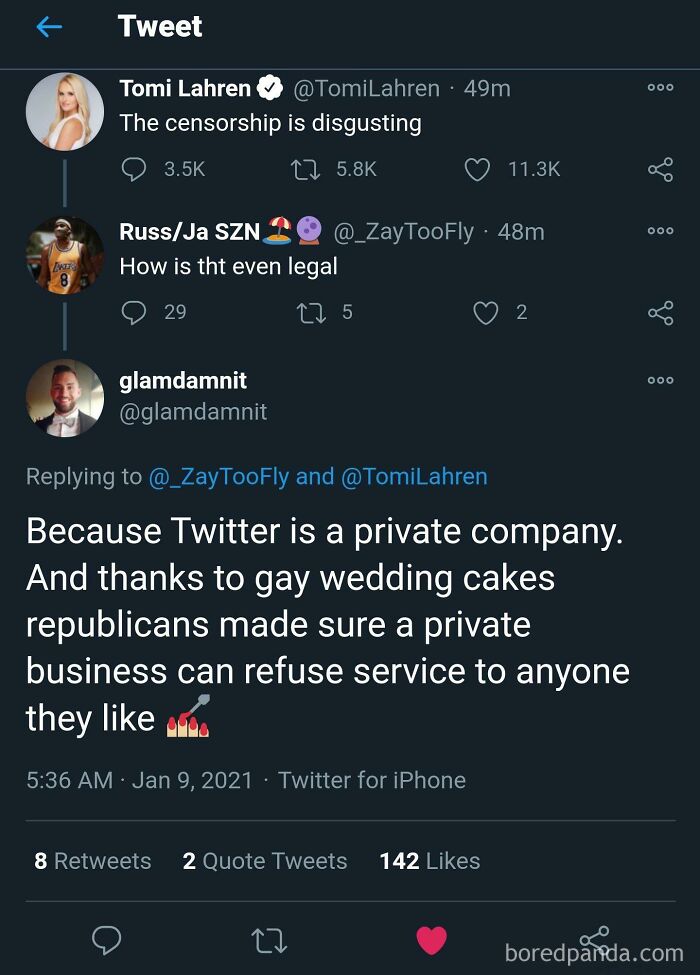Open the options menu on Russ/Ja SZN's reply
The width and height of the screenshot is (700, 975).
tap(660, 231)
